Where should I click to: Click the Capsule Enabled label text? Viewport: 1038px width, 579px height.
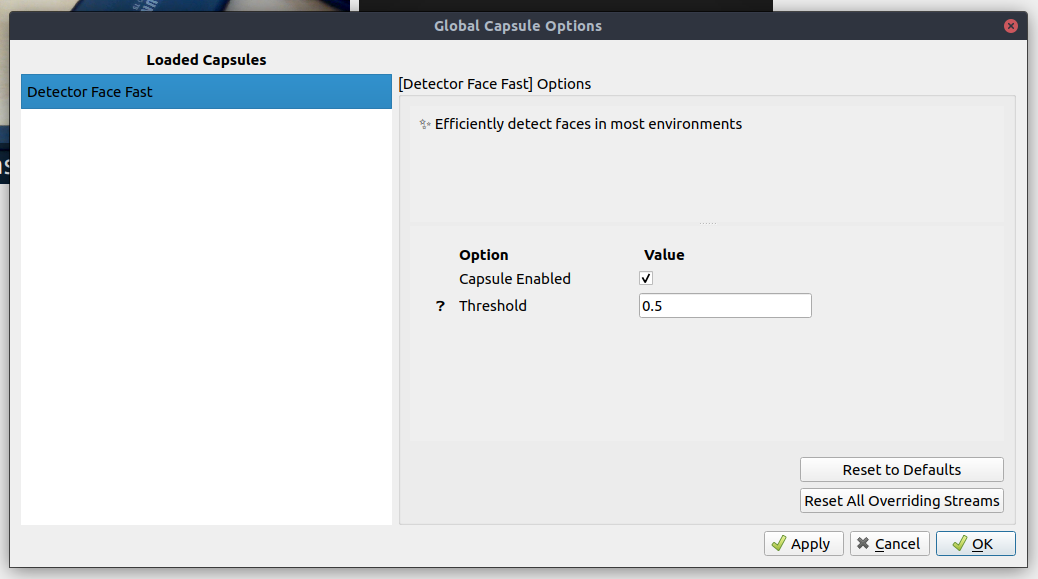click(515, 279)
